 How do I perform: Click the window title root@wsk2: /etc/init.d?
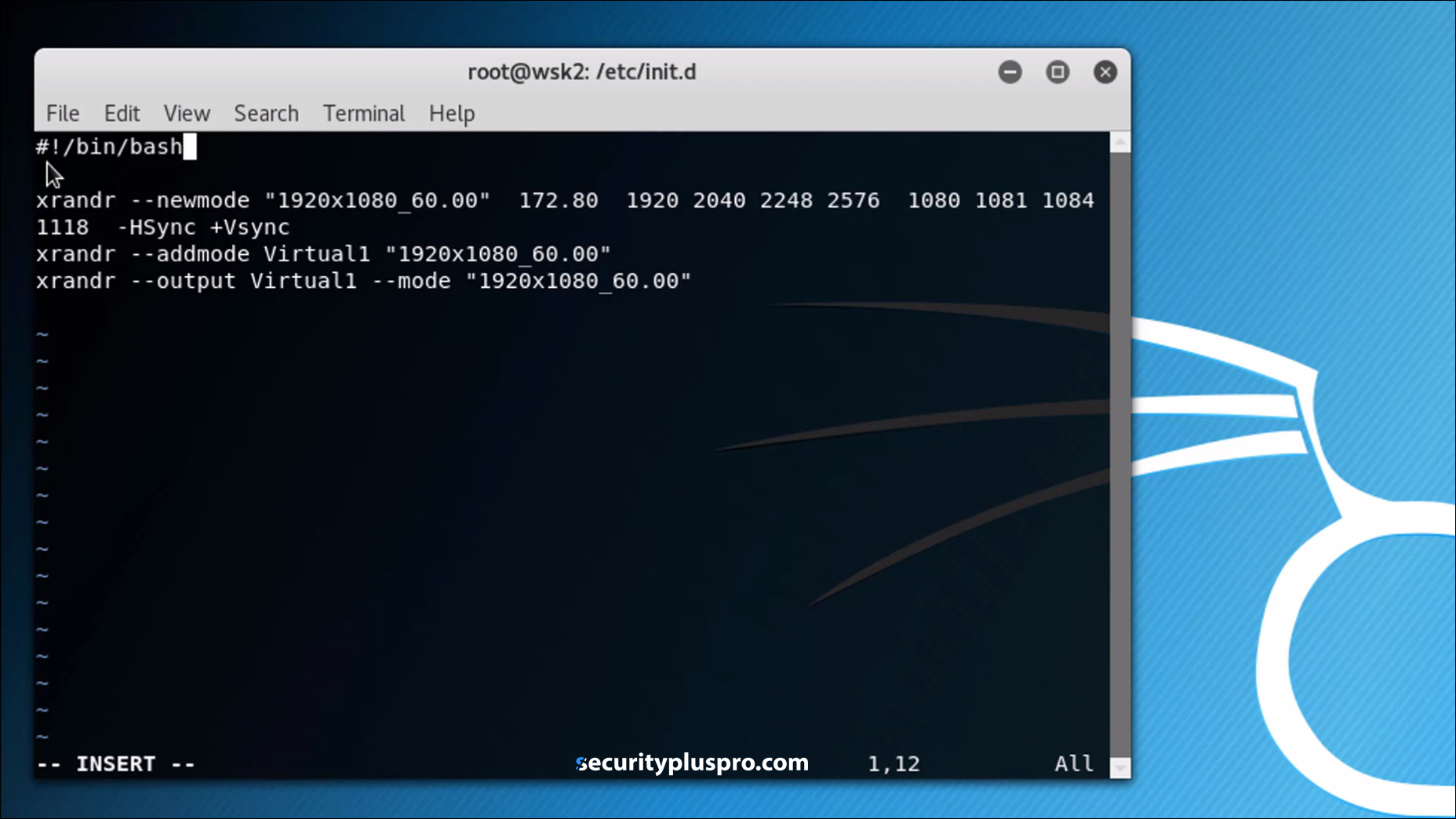pos(581,72)
